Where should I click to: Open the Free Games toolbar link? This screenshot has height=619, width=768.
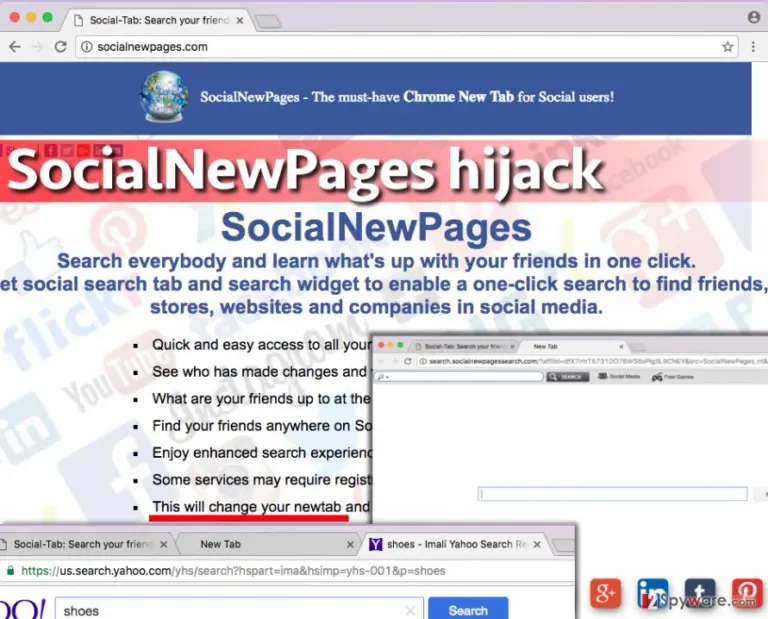pyautogui.click(x=672, y=377)
